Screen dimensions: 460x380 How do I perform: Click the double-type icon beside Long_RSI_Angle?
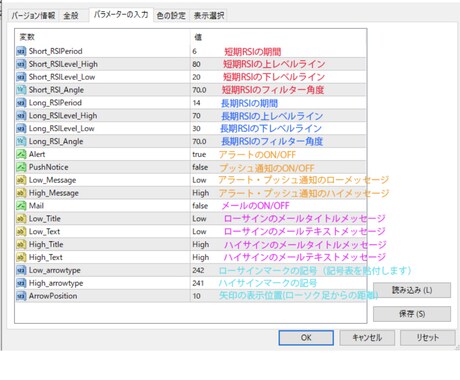(x=21, y=141)
